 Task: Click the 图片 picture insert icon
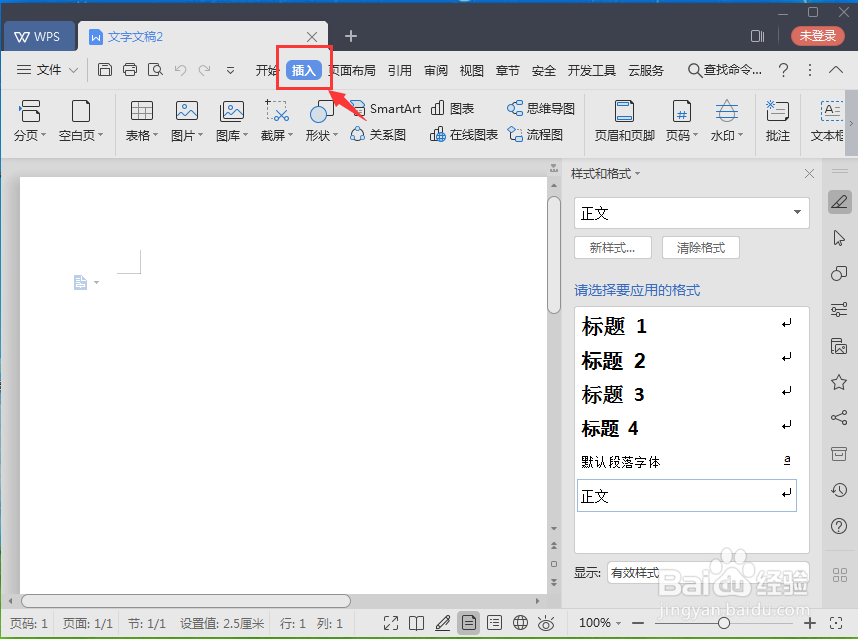coord(187,121)
